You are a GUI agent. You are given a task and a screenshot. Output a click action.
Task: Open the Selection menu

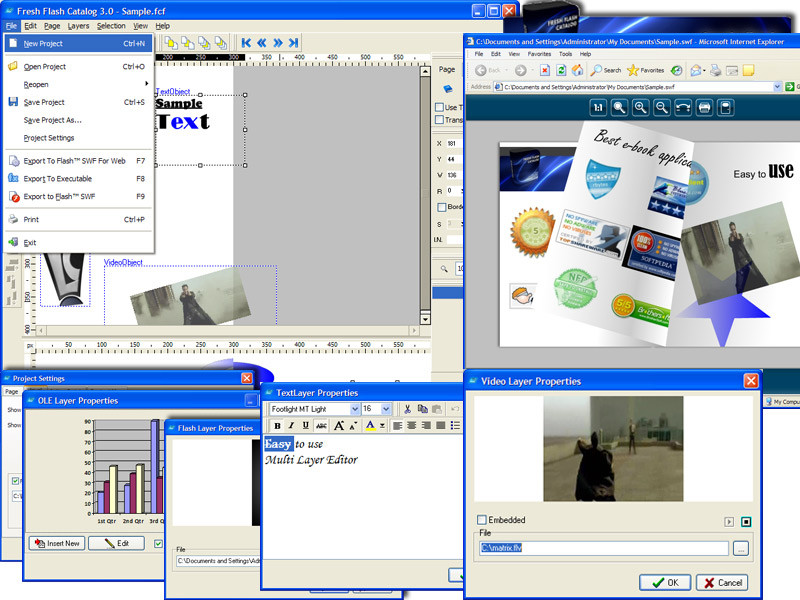coord(111,26)
